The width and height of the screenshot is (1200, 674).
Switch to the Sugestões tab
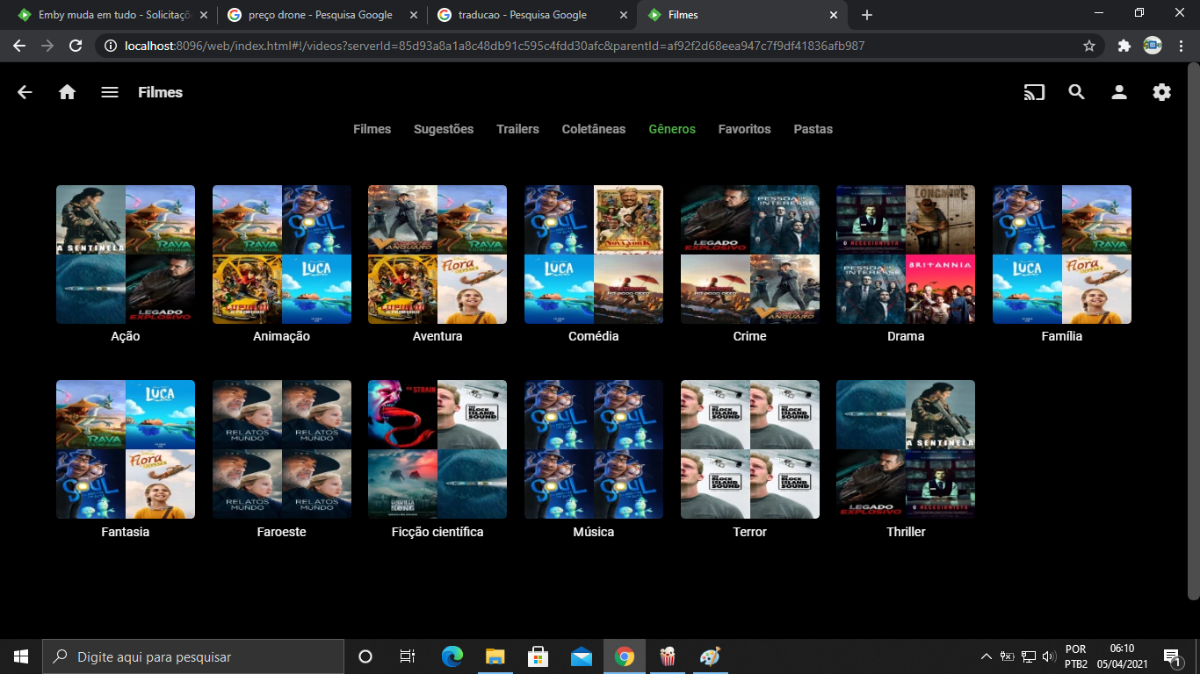[x=443, y=129]
